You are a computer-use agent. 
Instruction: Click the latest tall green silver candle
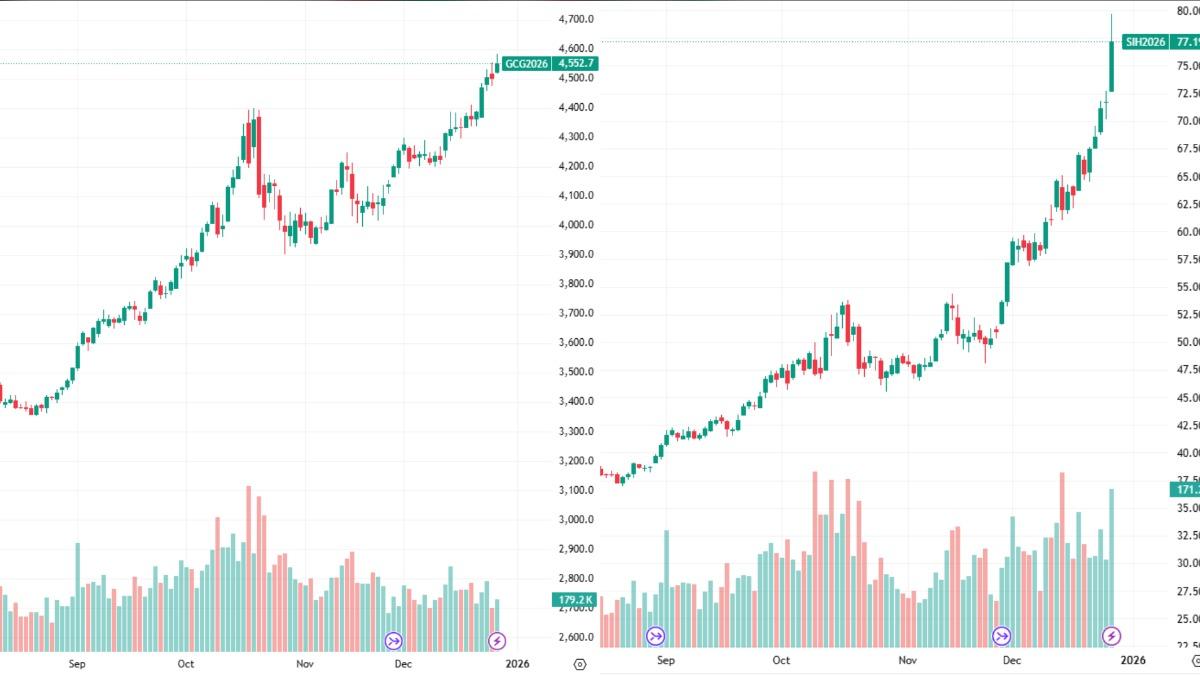point(1112,66)
